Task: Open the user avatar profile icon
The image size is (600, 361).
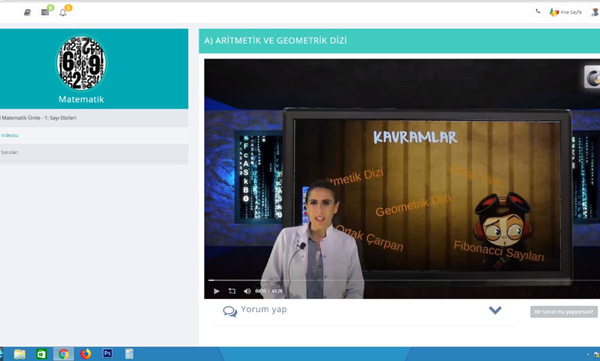Action: point(595,12)
